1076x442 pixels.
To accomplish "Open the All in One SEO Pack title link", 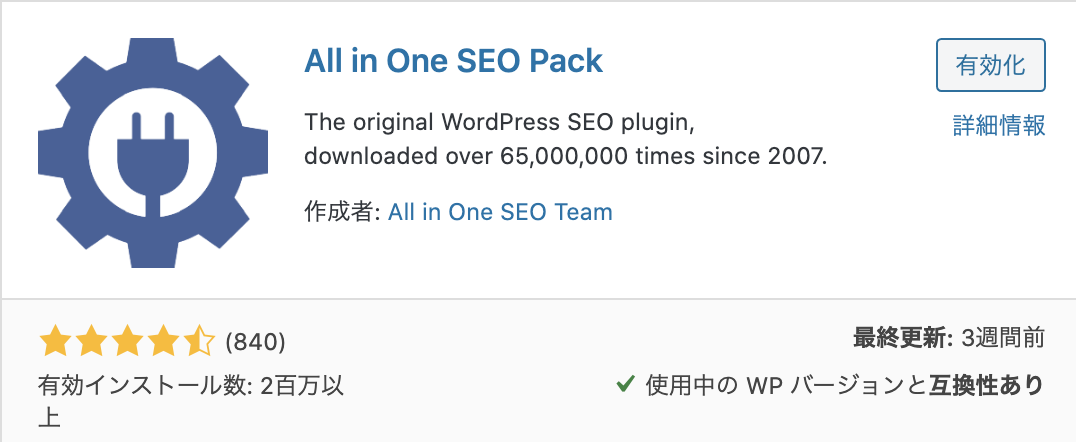I will 454,61.
